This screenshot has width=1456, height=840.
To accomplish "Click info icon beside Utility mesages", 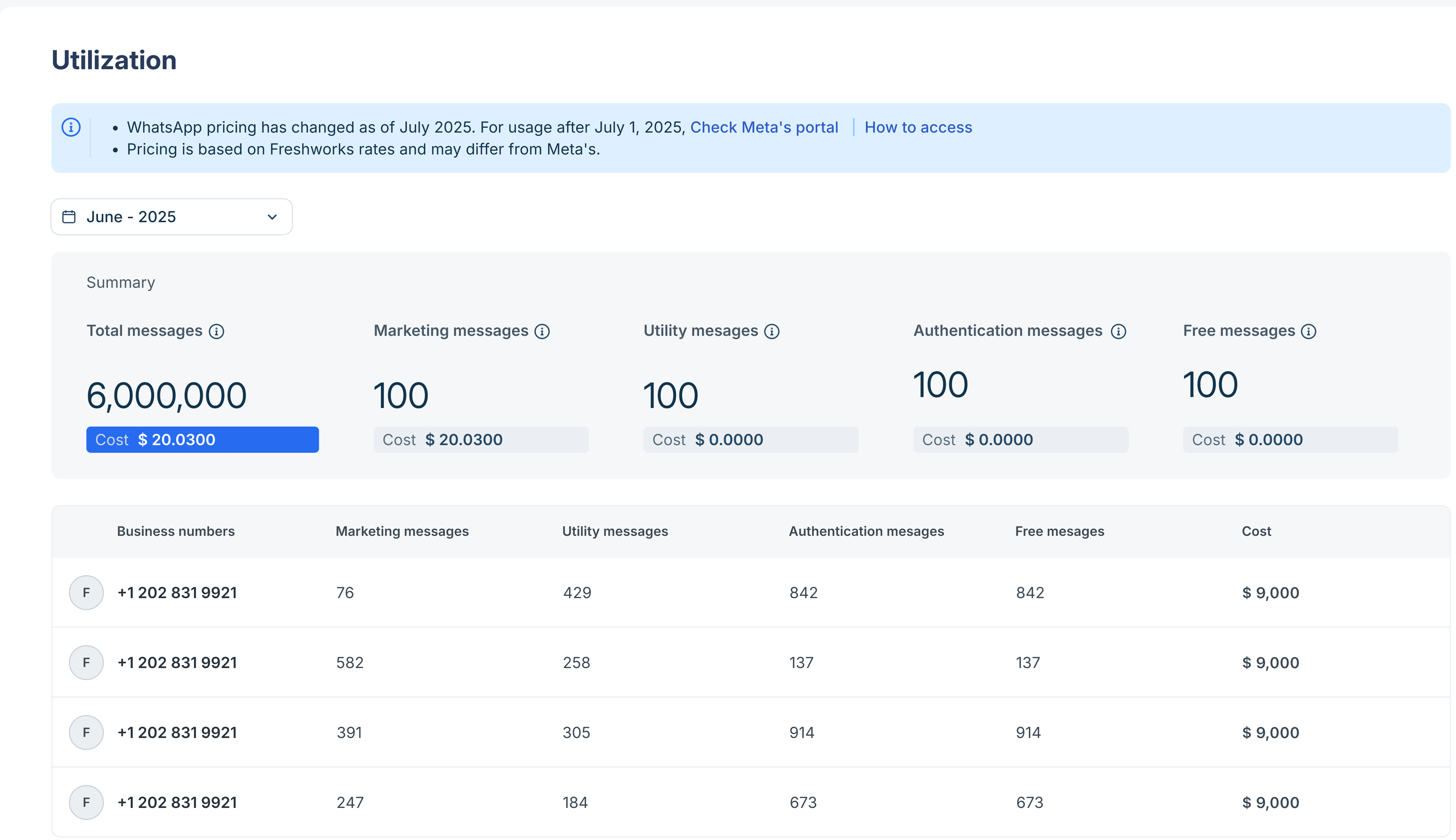I will click(x=772, y=331).
